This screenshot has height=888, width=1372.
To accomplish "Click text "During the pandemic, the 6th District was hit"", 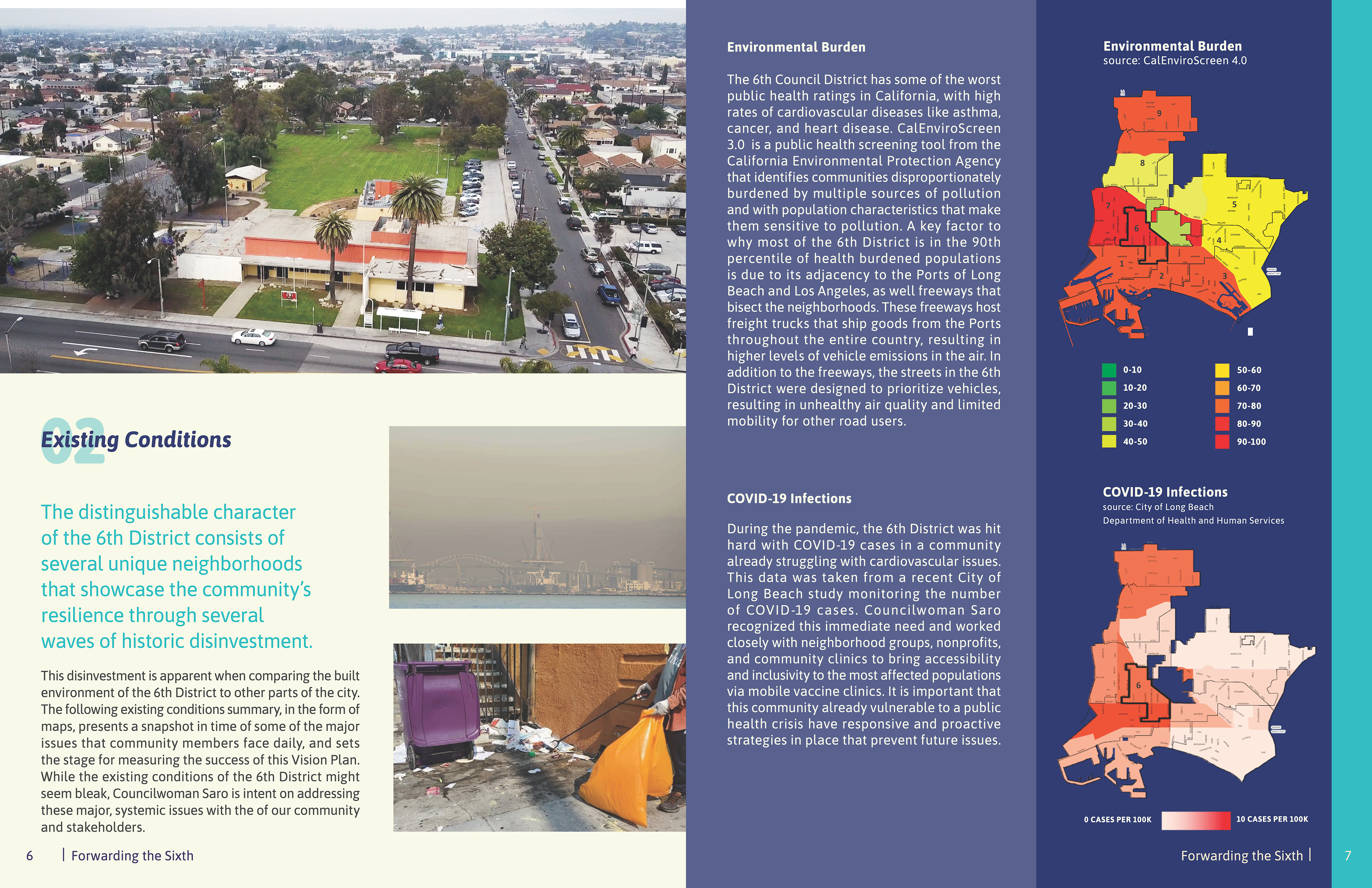I will 864,529.
